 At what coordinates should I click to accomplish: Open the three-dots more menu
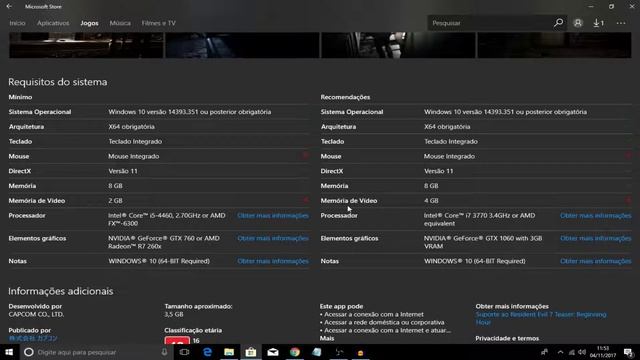(621, 23)
